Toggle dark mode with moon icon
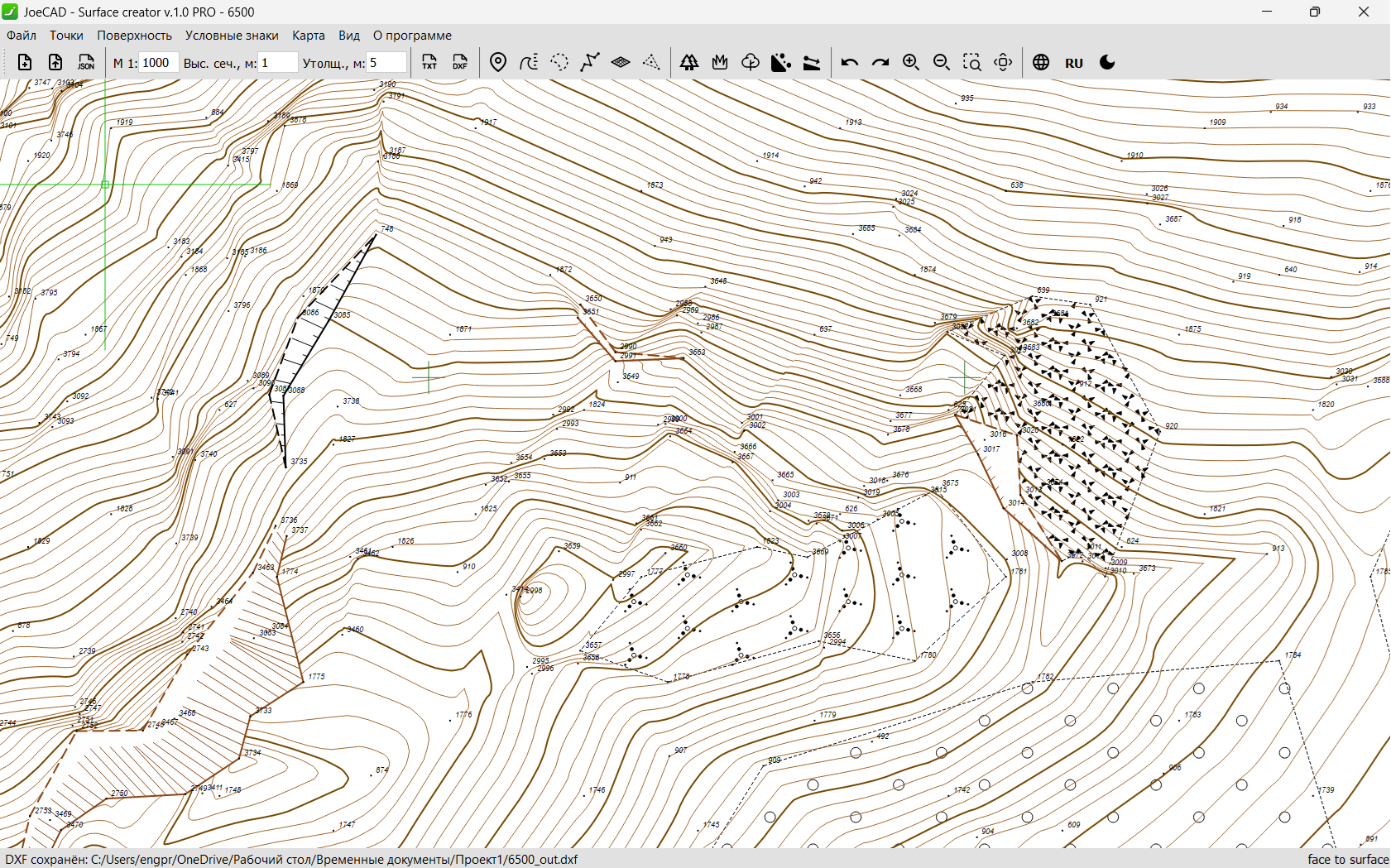 point(1107,63)
